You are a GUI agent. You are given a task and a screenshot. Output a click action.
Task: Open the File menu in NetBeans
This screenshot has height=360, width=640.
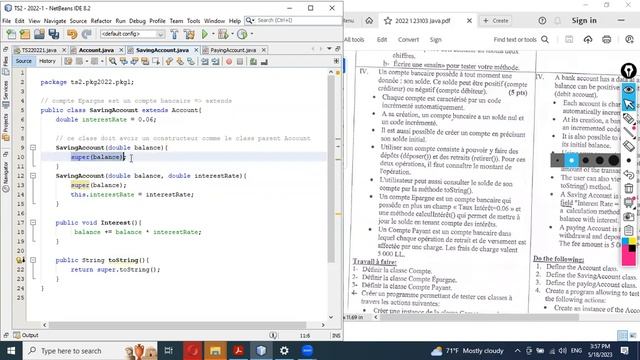[x=7, y=21]
